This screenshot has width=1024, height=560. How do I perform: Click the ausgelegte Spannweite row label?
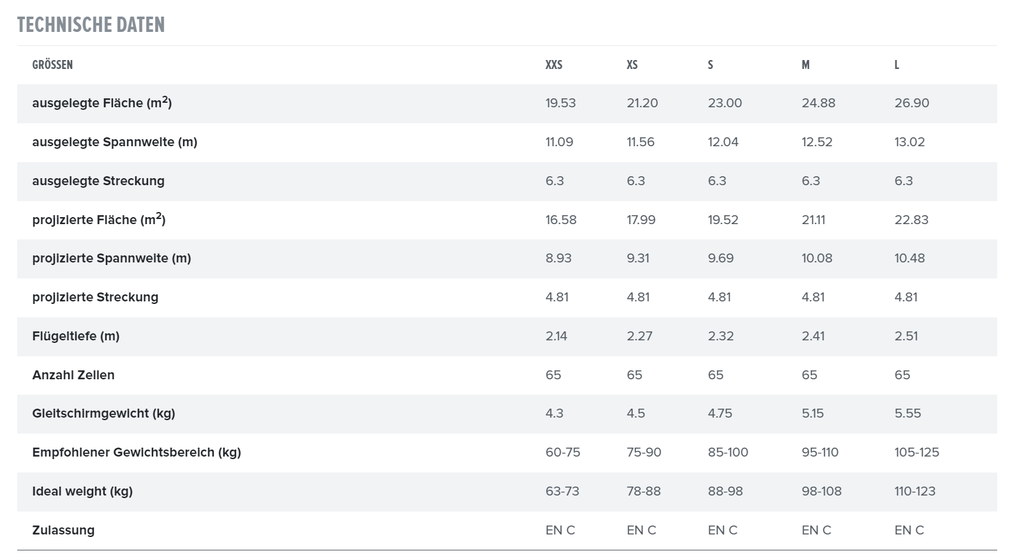[114, 142]
